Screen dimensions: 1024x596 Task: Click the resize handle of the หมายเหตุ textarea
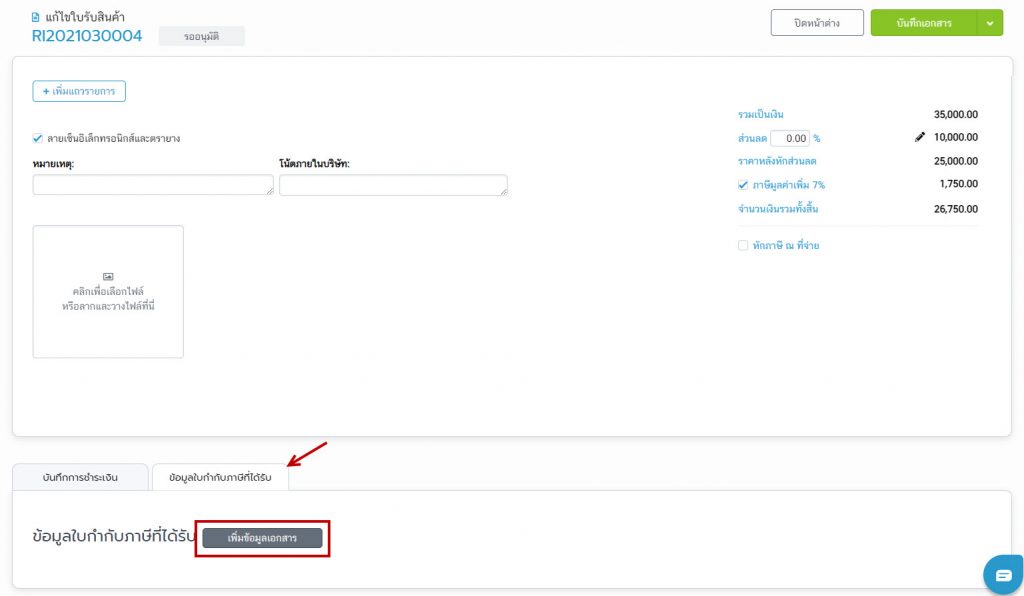click(269, 190)
